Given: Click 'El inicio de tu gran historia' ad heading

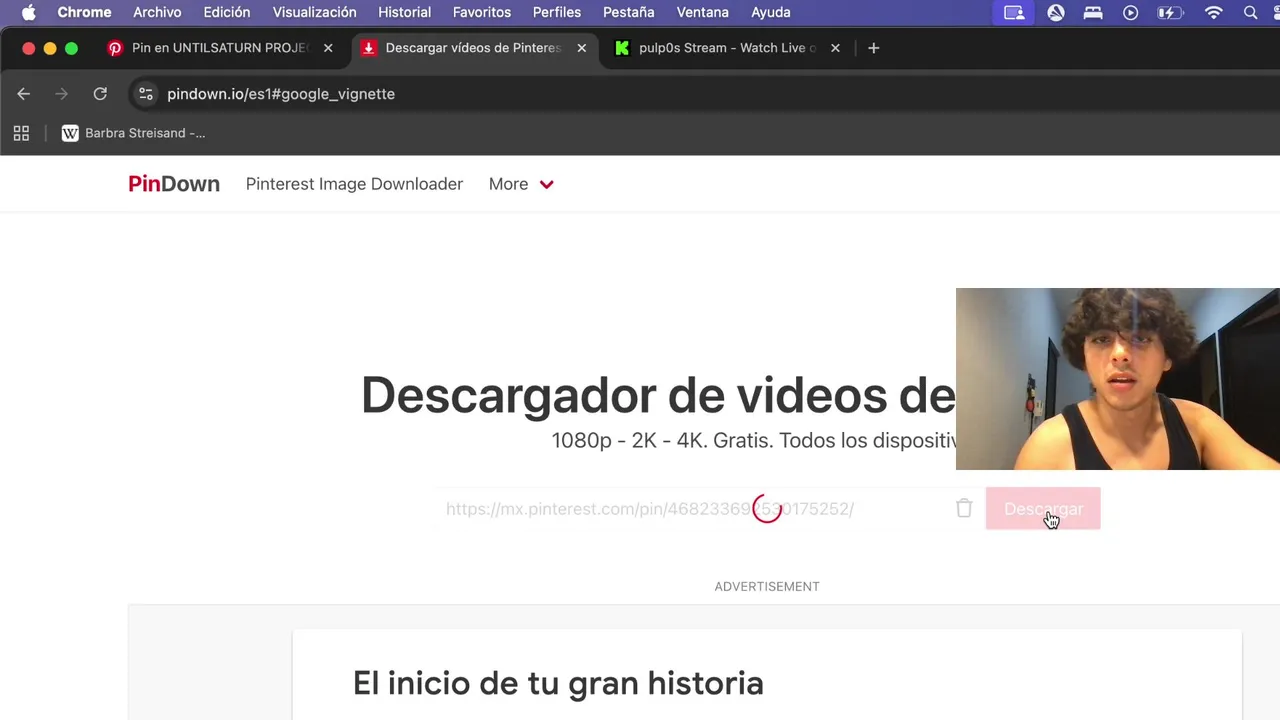Looking at the screenshot, I should (x=558, y=683).
